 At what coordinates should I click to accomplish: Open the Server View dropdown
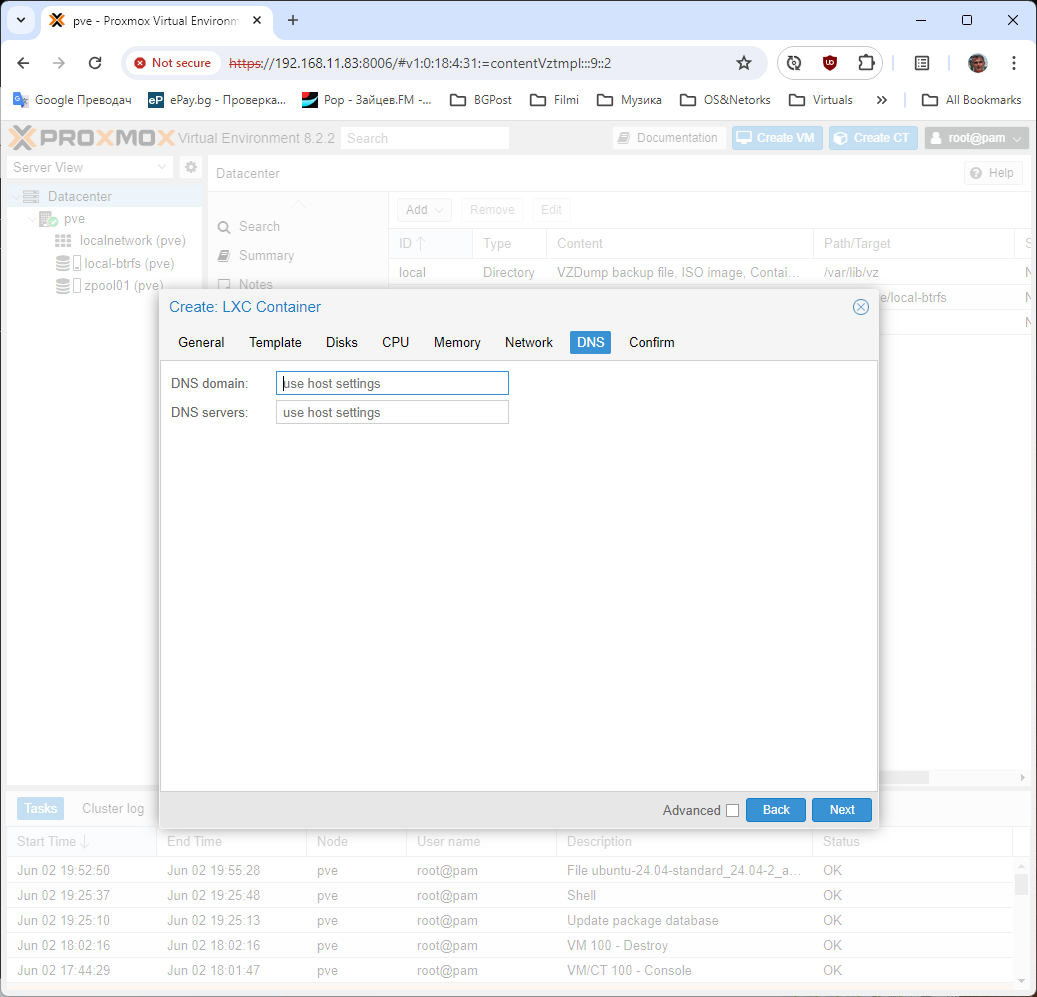[90, 167]
